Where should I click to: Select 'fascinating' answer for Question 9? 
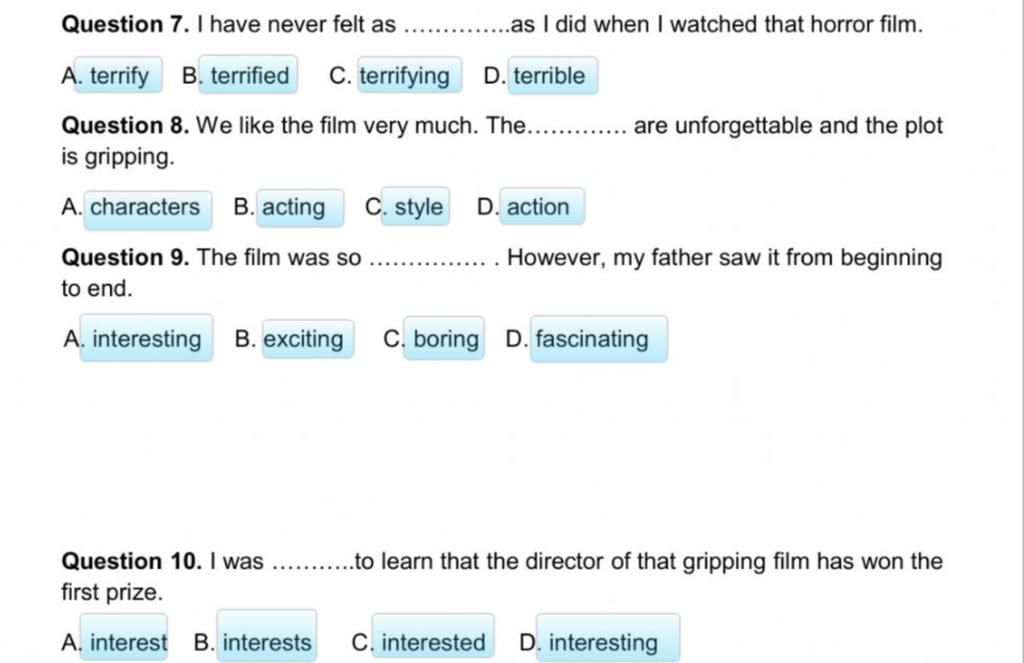click(x=599, y=339)
